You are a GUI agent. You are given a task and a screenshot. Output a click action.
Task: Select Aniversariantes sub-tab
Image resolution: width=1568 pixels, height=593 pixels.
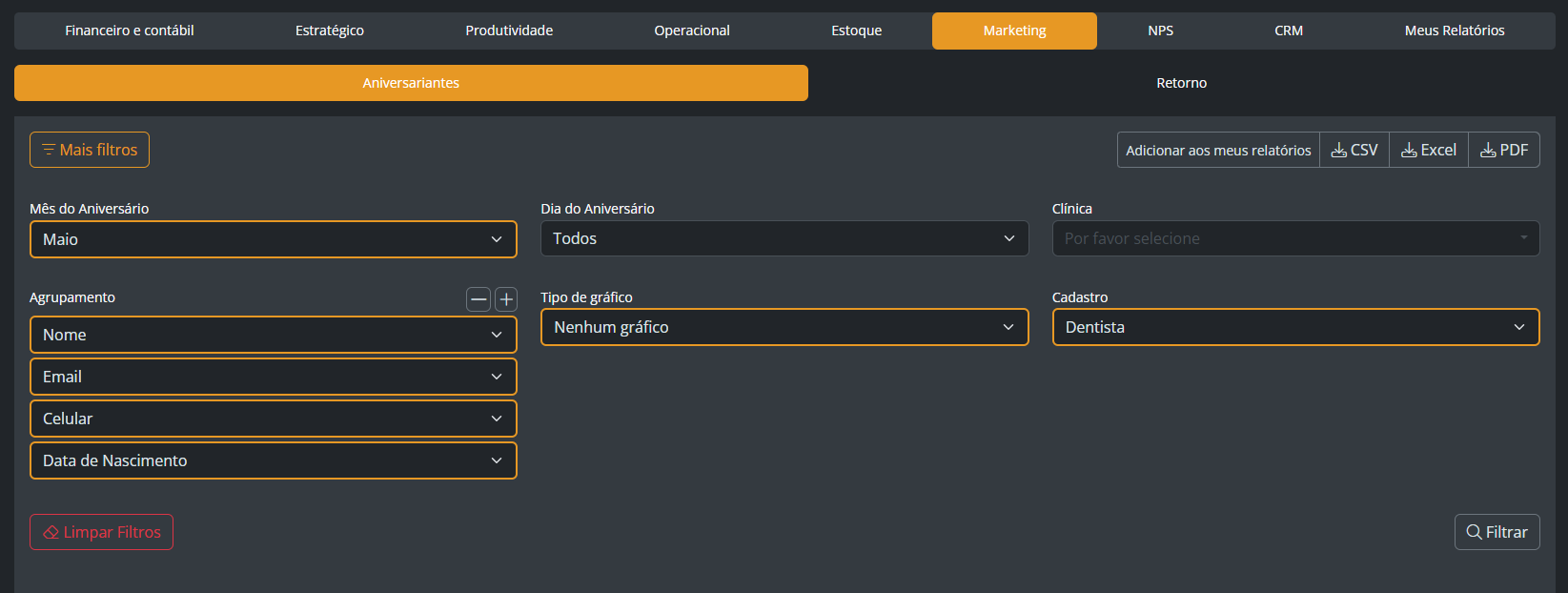click(x=411, y=83)
